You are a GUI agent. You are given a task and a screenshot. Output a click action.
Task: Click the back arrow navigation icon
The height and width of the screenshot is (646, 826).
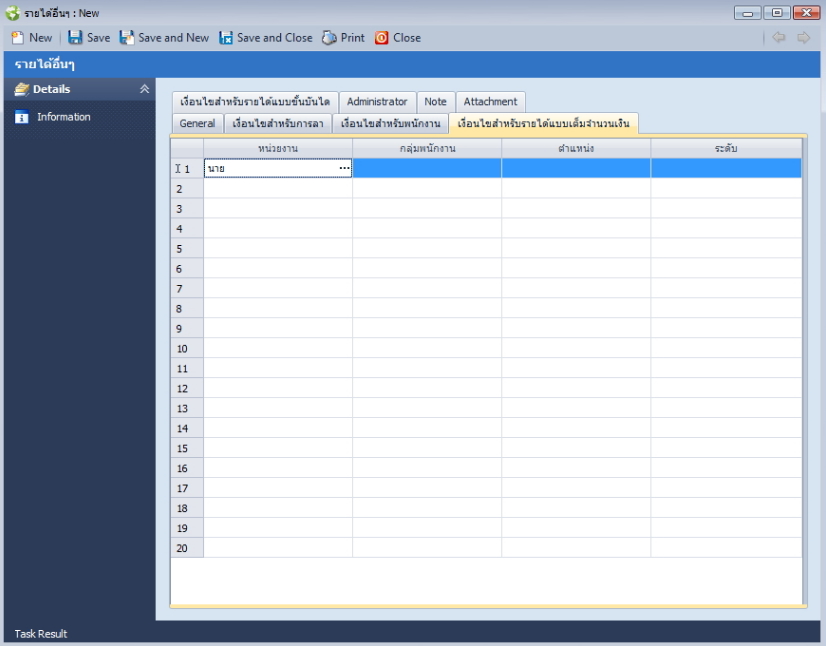click(x=779, y=37)
